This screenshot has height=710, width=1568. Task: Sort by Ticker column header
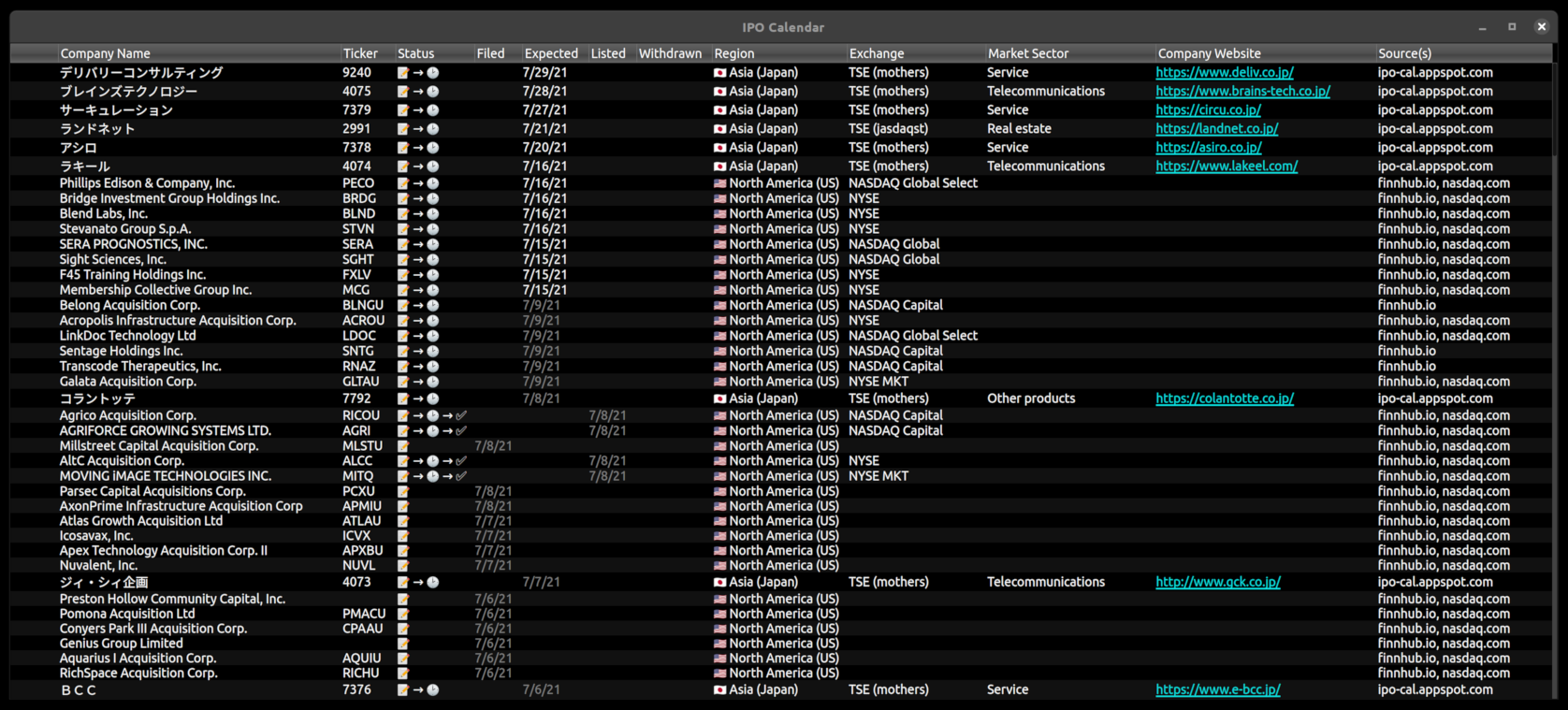360,53
